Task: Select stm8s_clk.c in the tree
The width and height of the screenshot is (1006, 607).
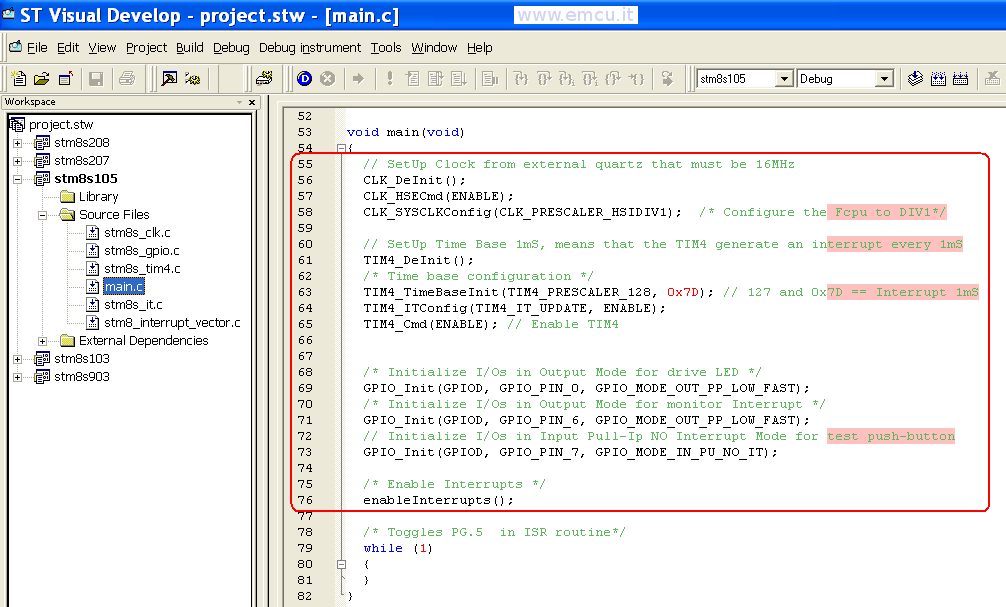Action: point(137,232)
